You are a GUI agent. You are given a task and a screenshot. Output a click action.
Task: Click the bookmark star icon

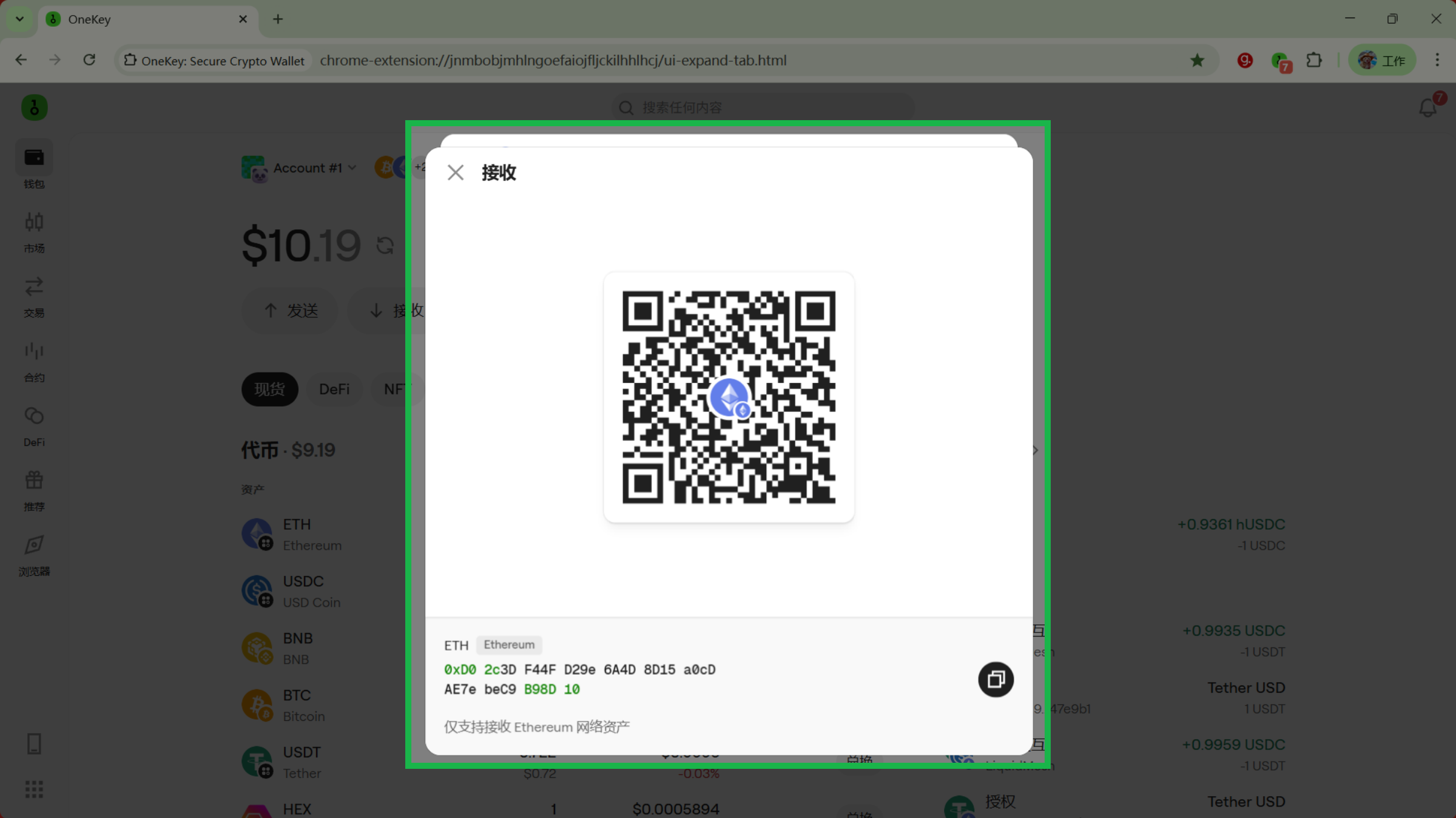(x=1197, y=61)
